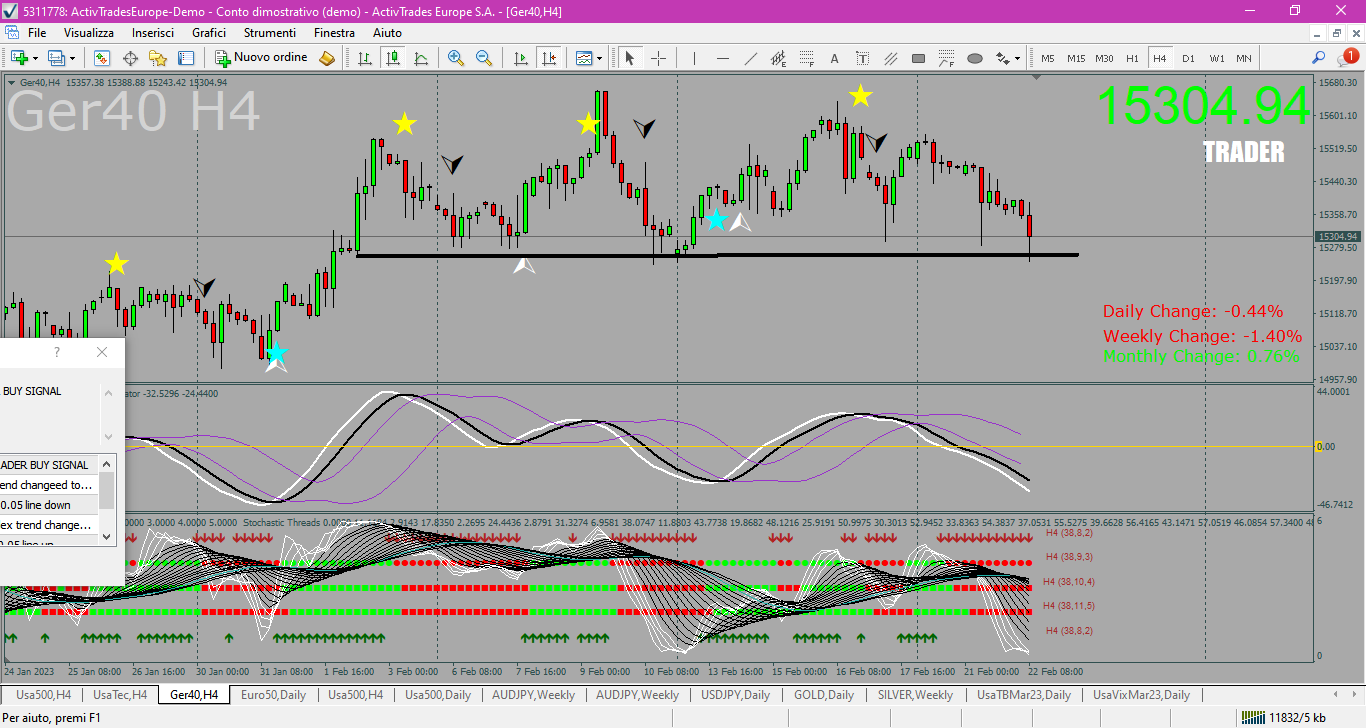This screenshot has height=728, width=1366.
Task: Toggle the Market Watch window icon
Action: click(102, 58)
